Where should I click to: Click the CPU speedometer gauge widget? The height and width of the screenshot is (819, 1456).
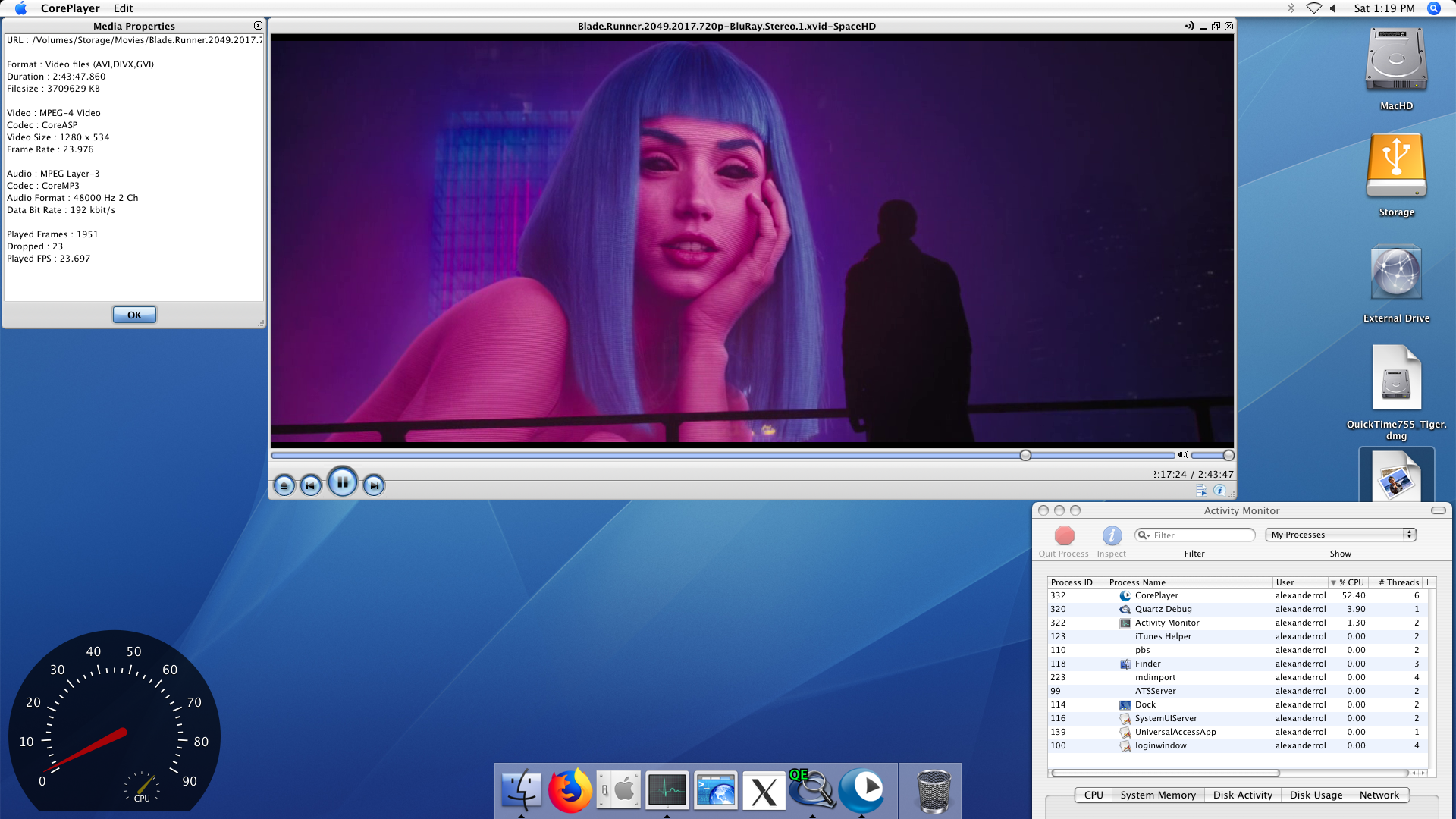click(115, 720)
